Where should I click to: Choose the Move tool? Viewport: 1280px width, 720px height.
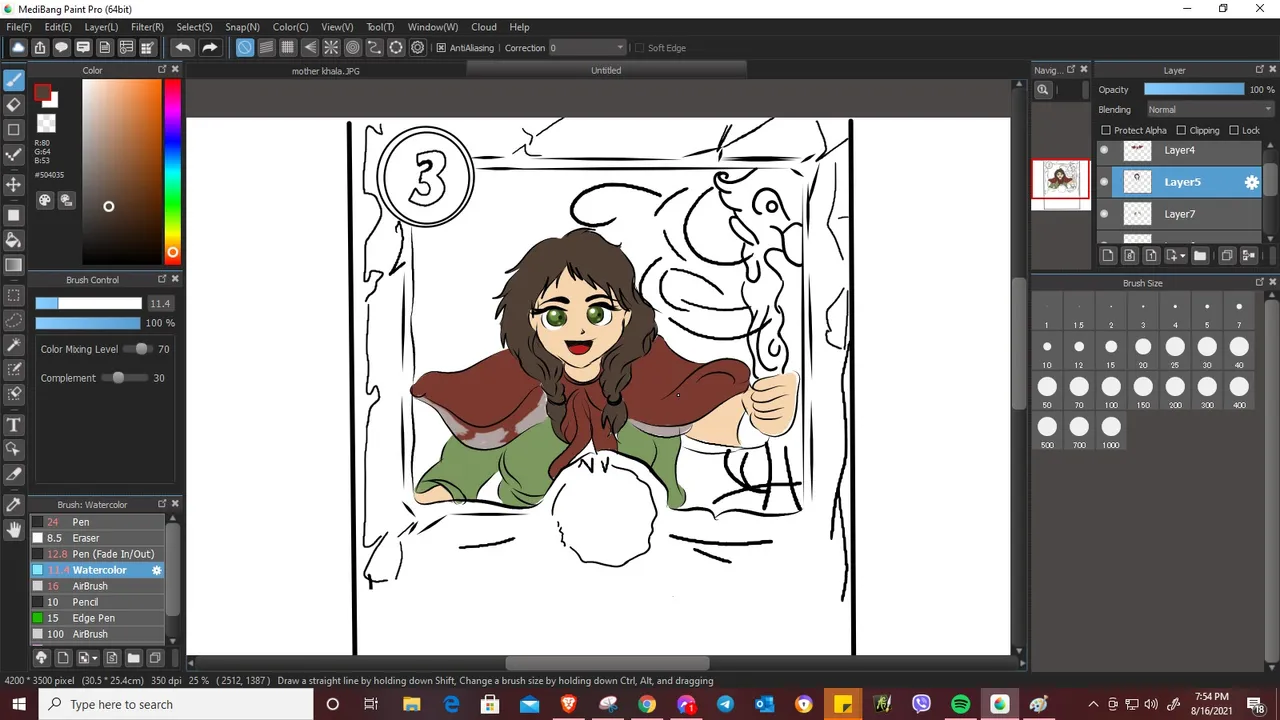(14, 185)
